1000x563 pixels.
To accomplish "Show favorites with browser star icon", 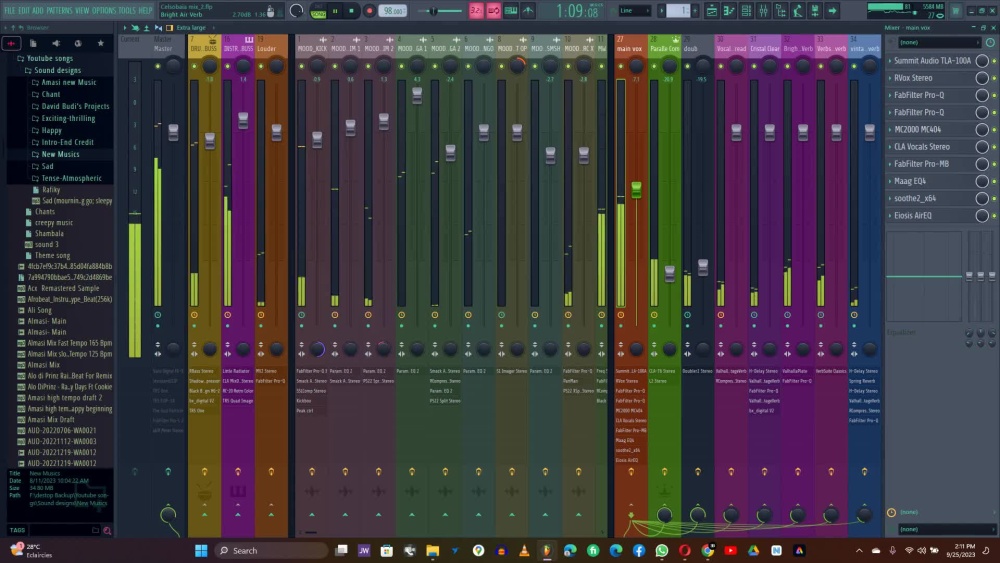I will [100, 43].
